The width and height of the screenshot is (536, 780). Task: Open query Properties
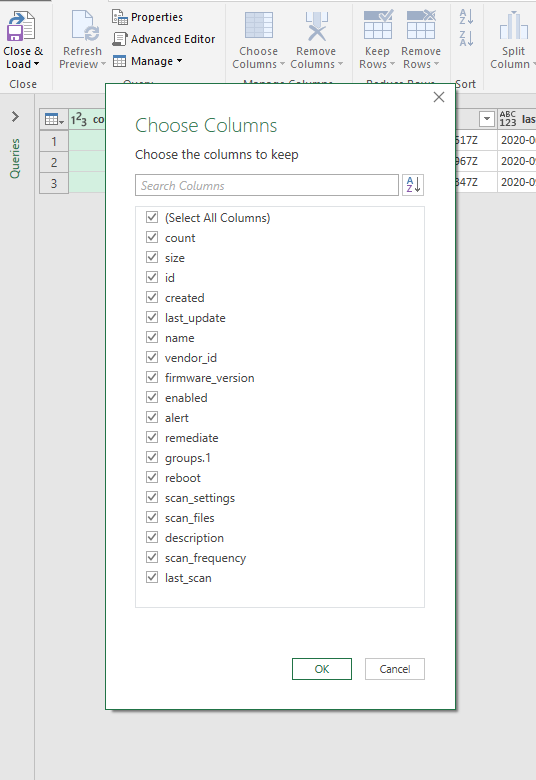(x=148, y=17)
